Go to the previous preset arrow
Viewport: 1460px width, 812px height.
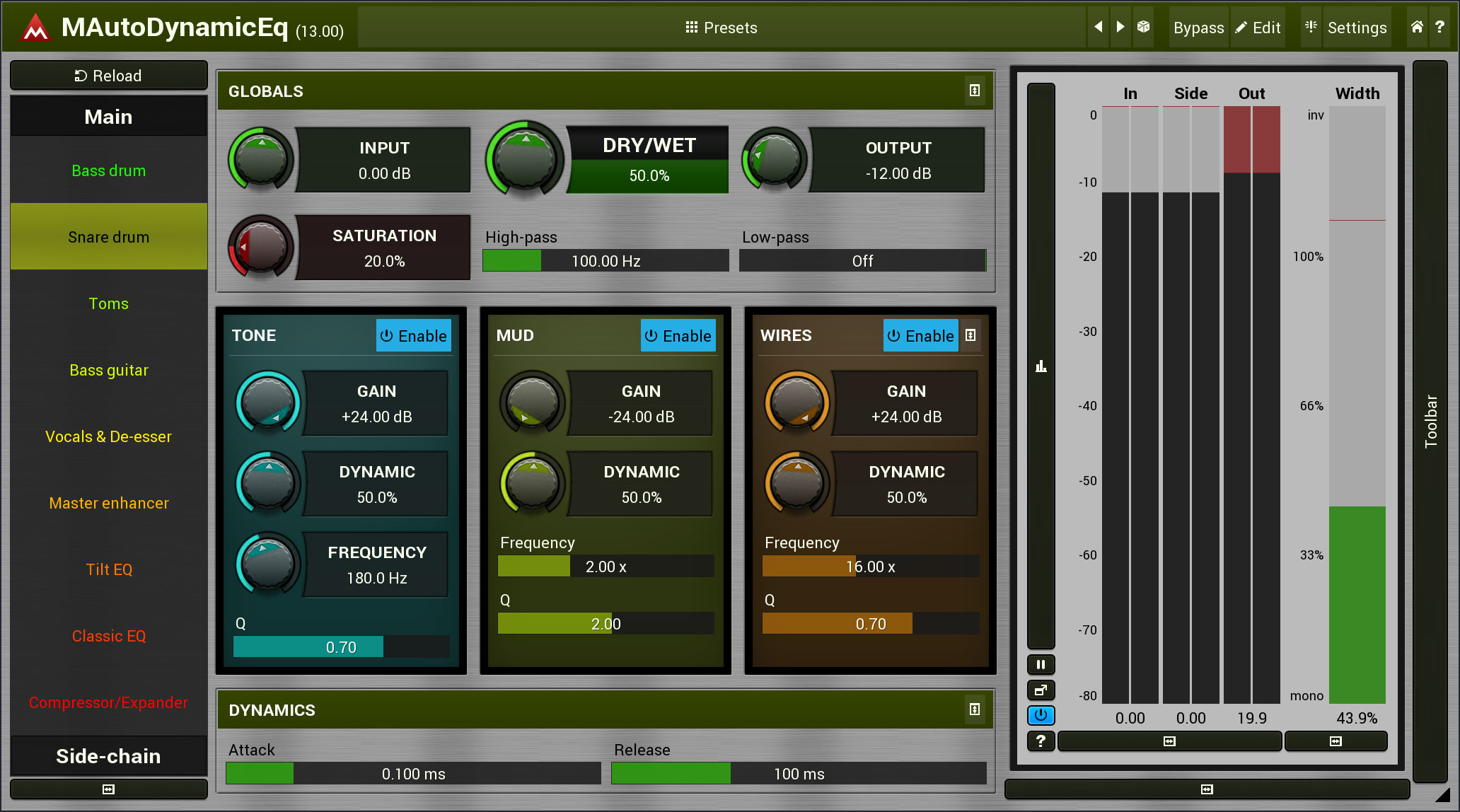[1098, 27]
